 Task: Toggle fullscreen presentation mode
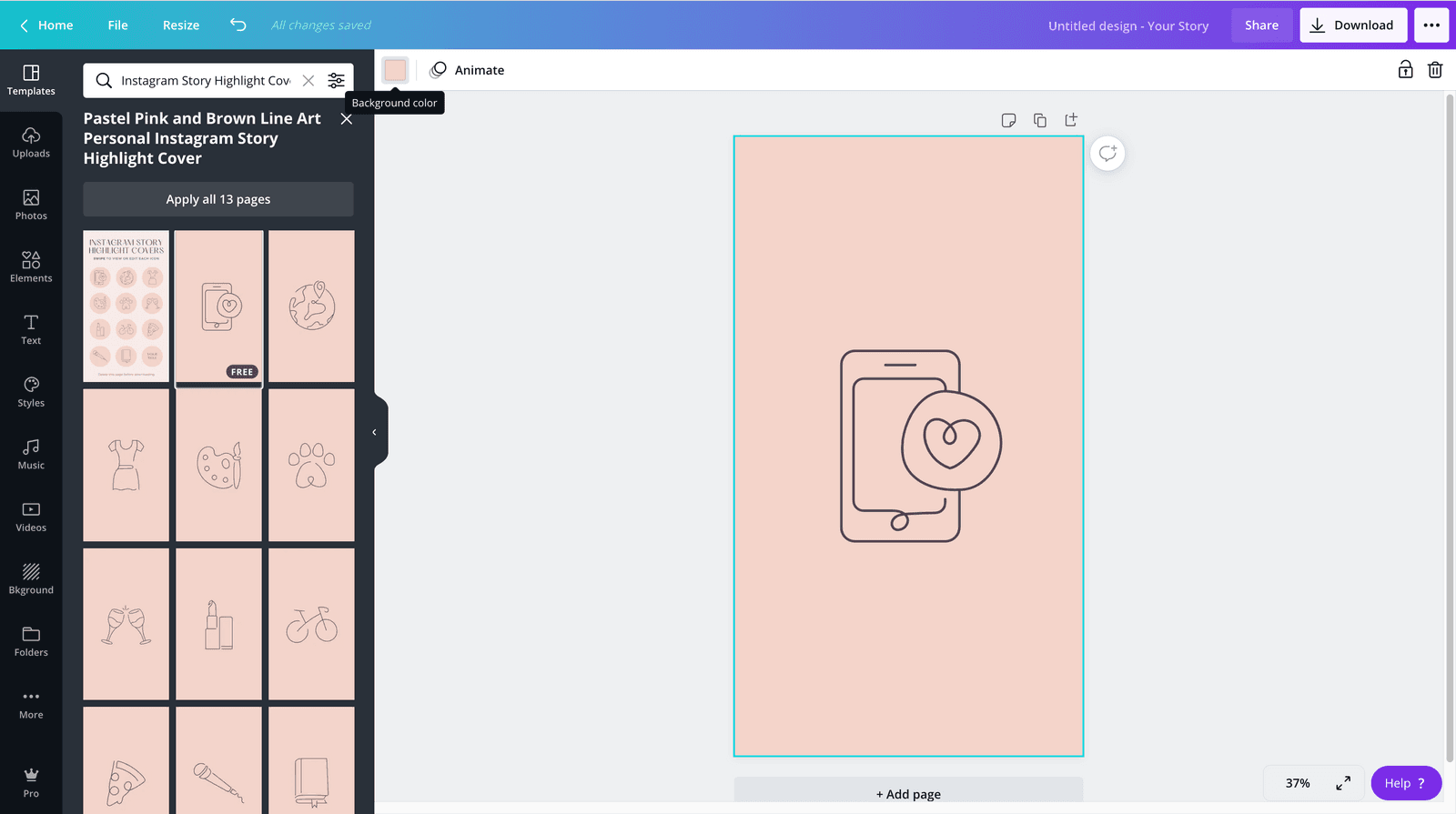1343,783
